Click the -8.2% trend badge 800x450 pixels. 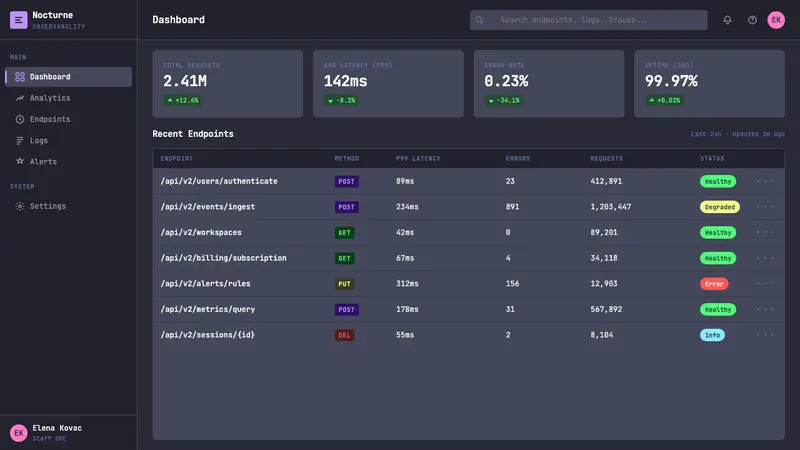(341, 101)
